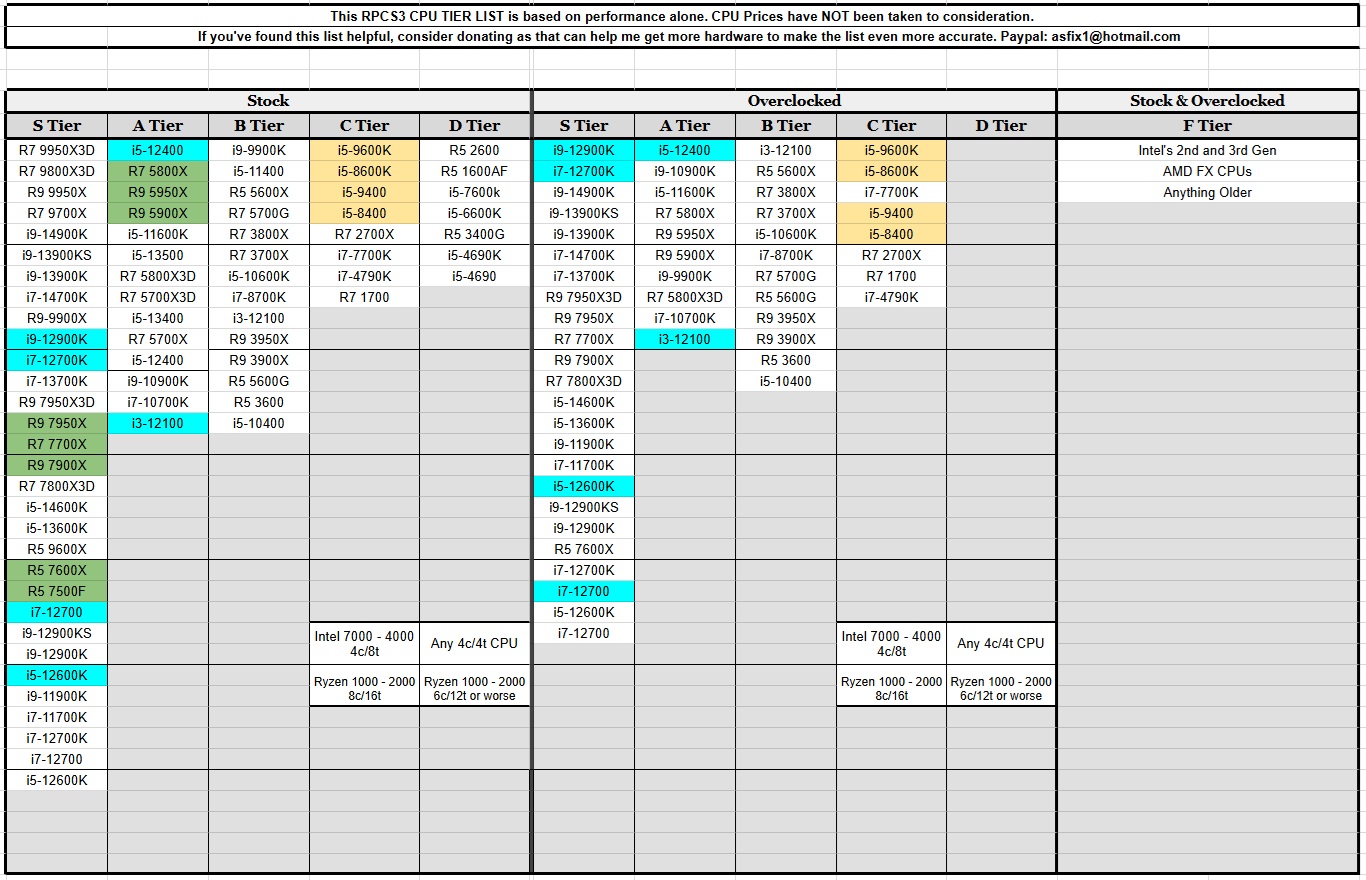
Task: Select the S Tier header under Stock
Action: [x=57, y=126]
